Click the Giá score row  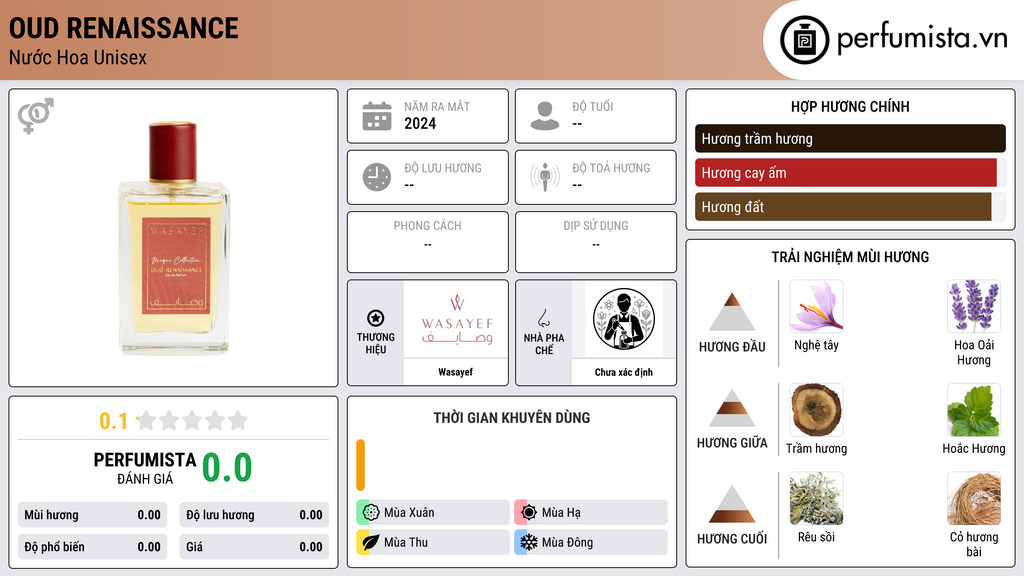pyautogui.click(x=254, y=547)
